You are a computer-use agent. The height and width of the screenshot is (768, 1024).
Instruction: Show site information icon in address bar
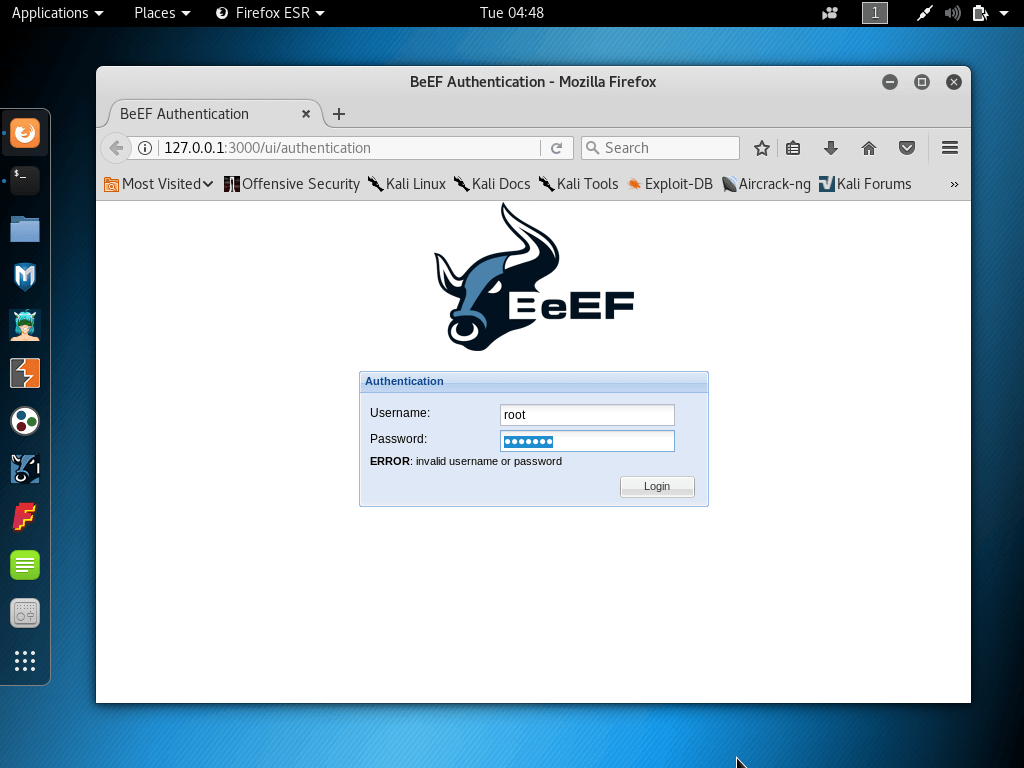(145, 148)
